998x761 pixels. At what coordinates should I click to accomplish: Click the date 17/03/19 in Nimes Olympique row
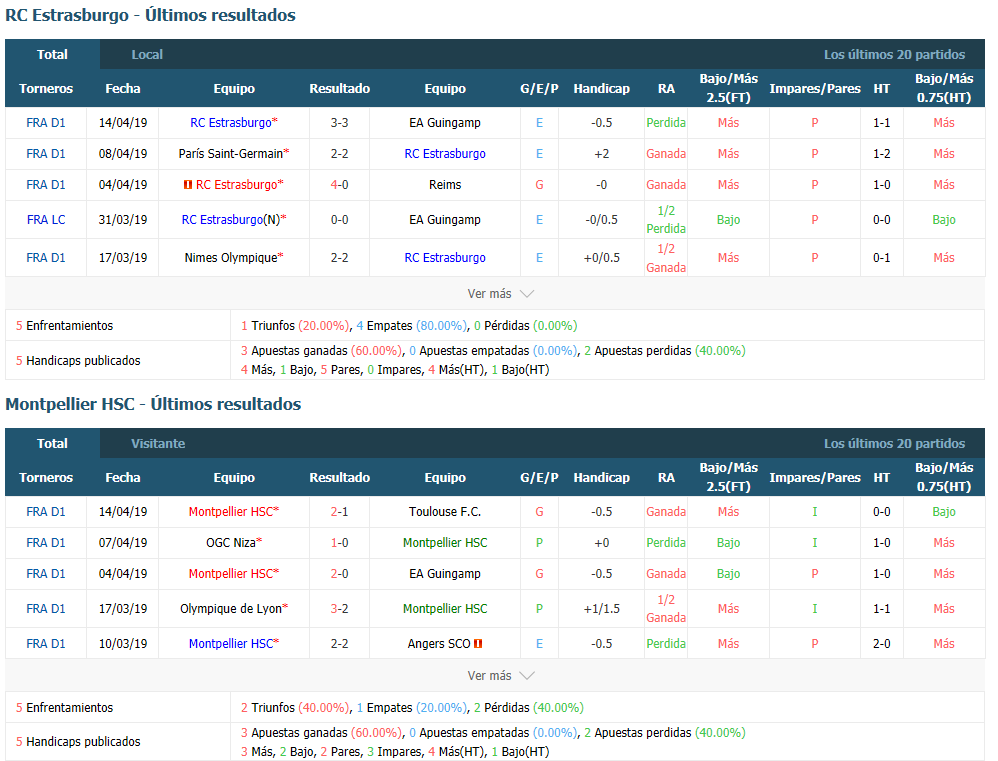point(123,258)
